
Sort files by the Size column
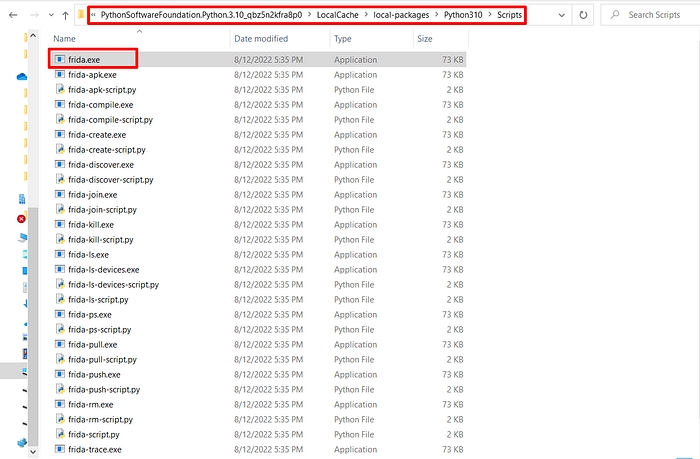point(424,39)
